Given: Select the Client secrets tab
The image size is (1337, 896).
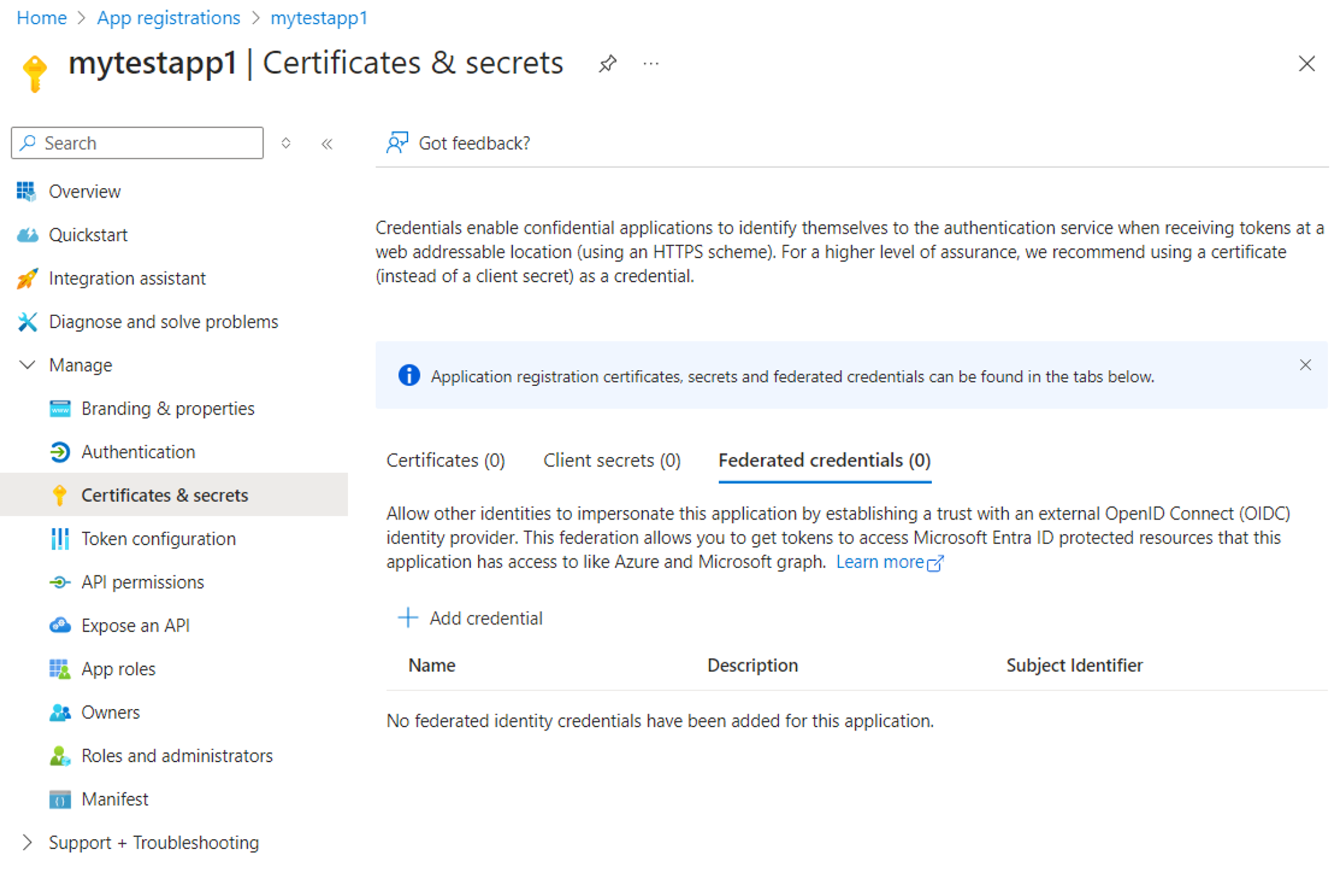Looking at the screenshot, I should pyautogui.click(x=612, y=460).
